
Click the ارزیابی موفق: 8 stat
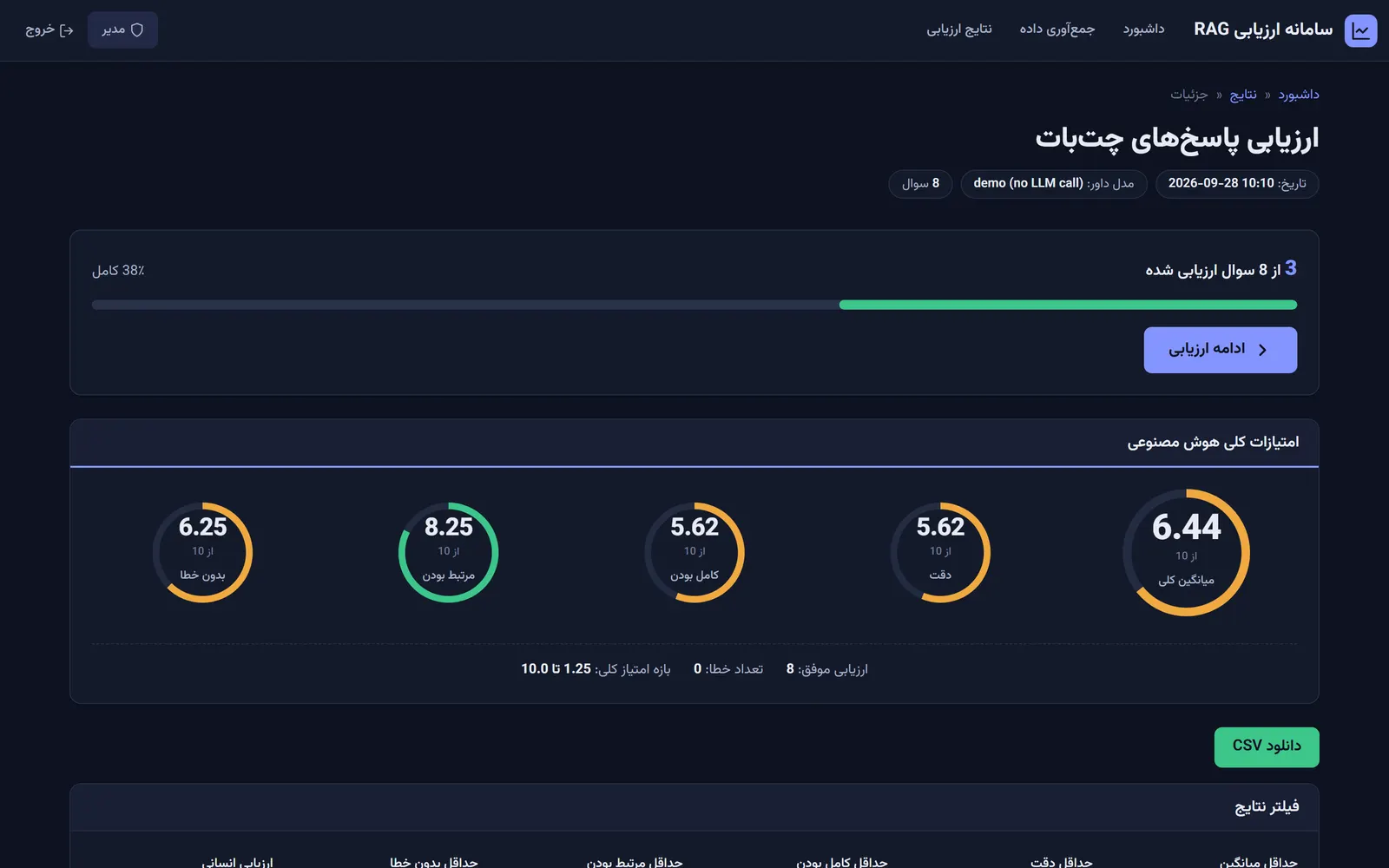coord(827,669)
